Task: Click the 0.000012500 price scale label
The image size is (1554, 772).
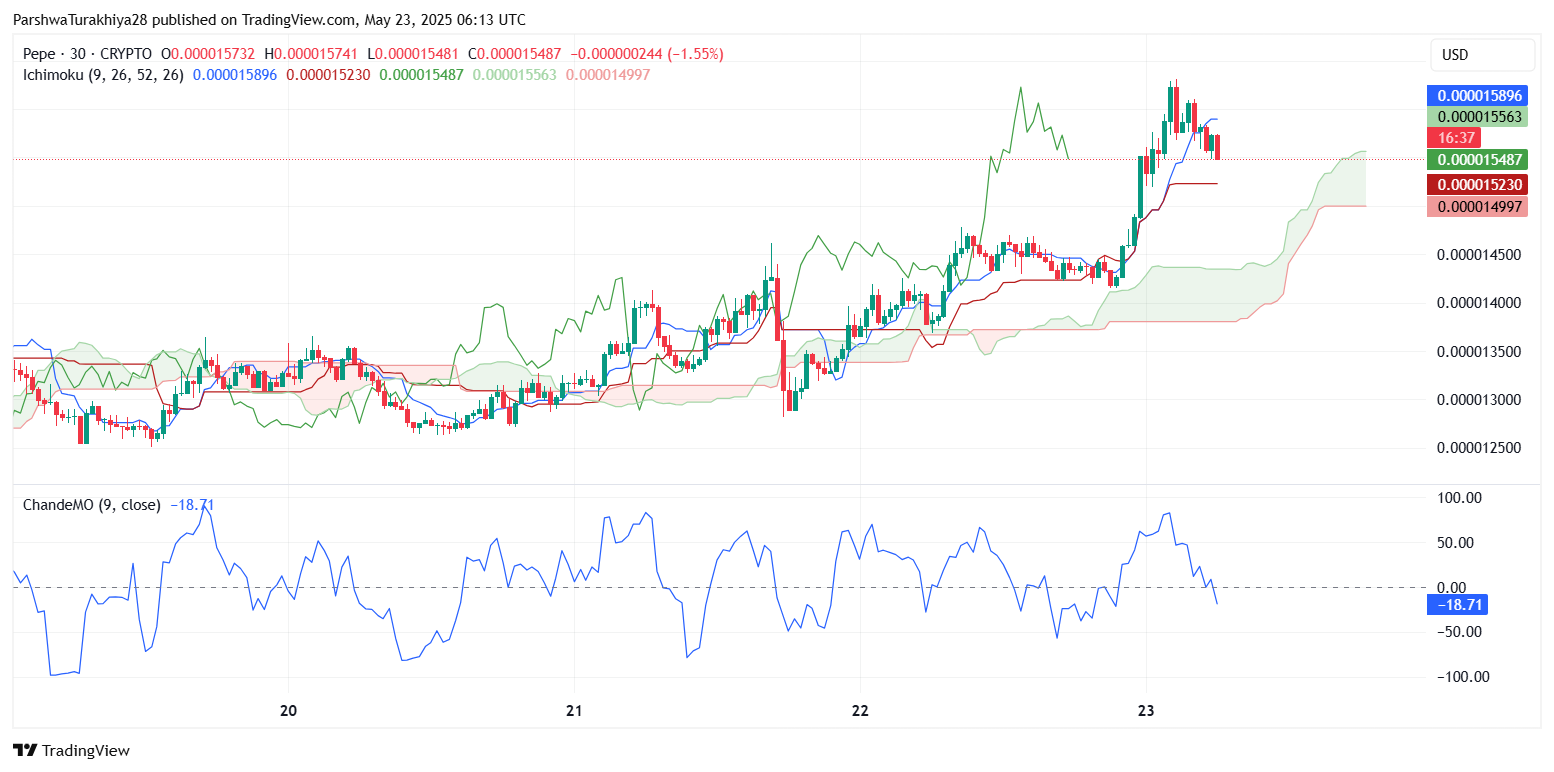Action: click(x=1479, y=448)
